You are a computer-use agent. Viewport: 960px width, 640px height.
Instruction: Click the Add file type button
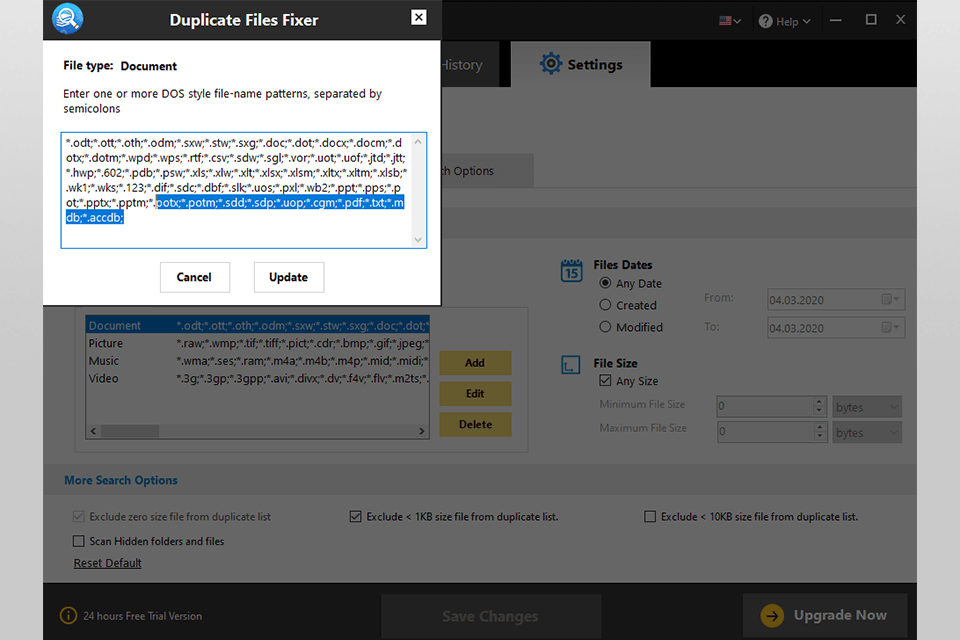[475, 363]
